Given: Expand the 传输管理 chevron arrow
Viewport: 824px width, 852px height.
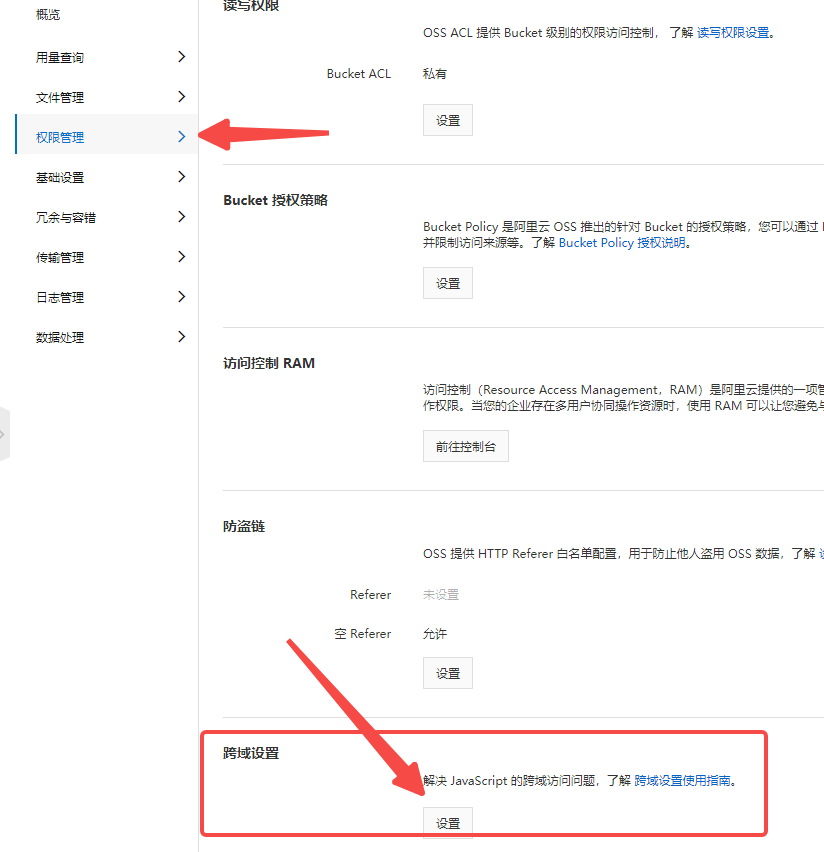Looking at the screenshot, I should click(182, 256).
